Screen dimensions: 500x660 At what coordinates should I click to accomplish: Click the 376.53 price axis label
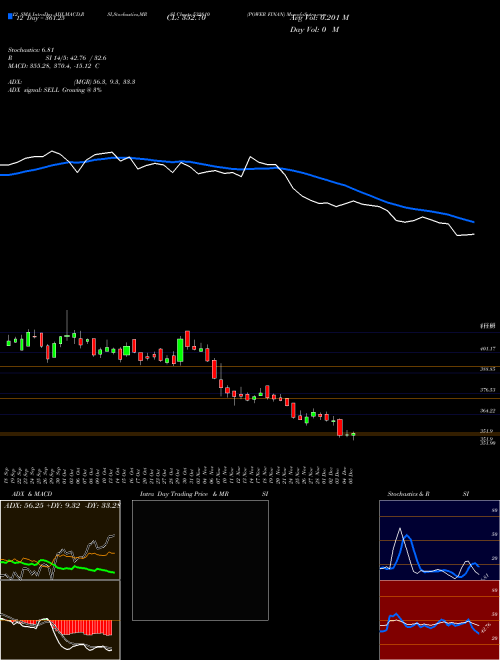(x=488, y=390)
